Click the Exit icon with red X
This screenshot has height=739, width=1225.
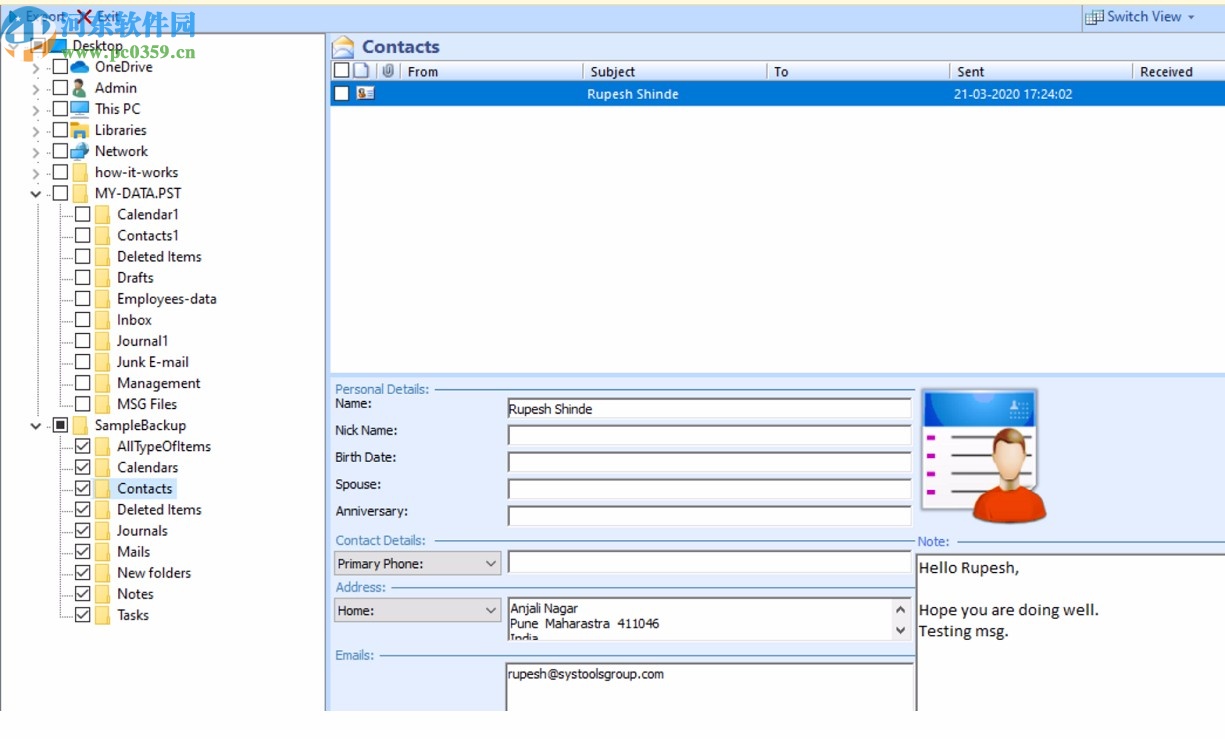coord(84,16)
